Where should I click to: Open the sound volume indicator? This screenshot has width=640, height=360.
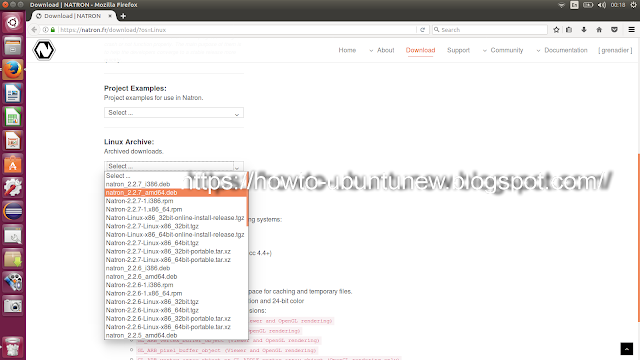(602, 5)
